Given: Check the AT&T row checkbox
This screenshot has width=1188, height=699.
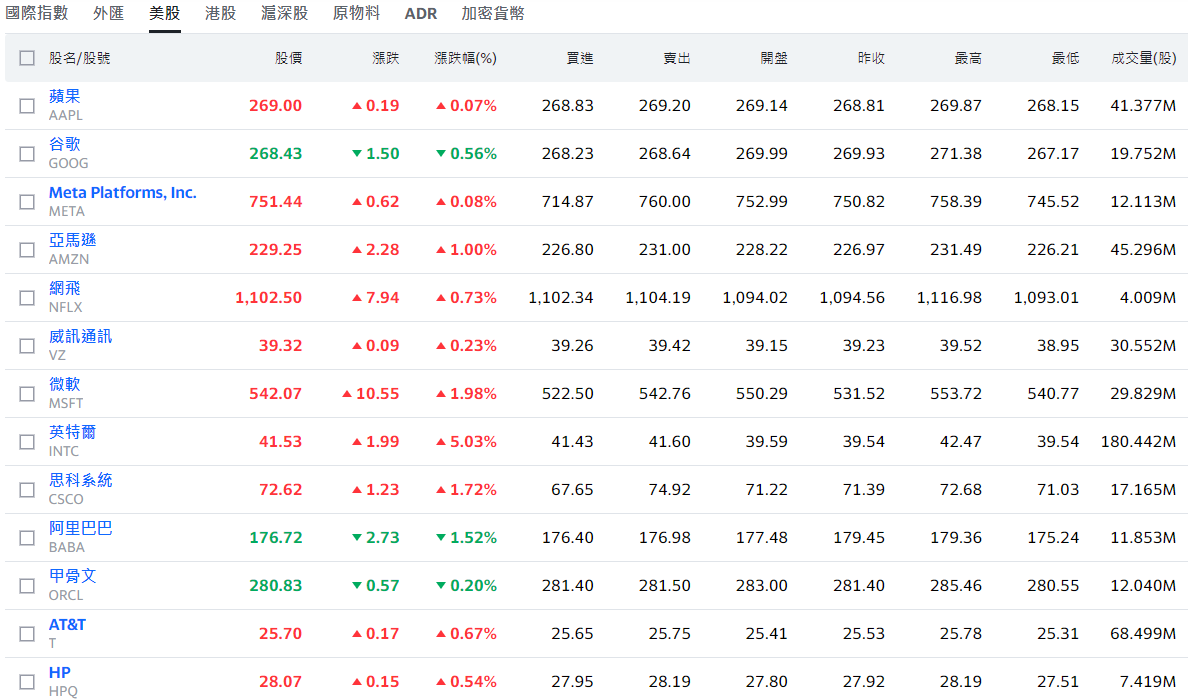Looking at the screenshot, I should click(x=27, y=634).
